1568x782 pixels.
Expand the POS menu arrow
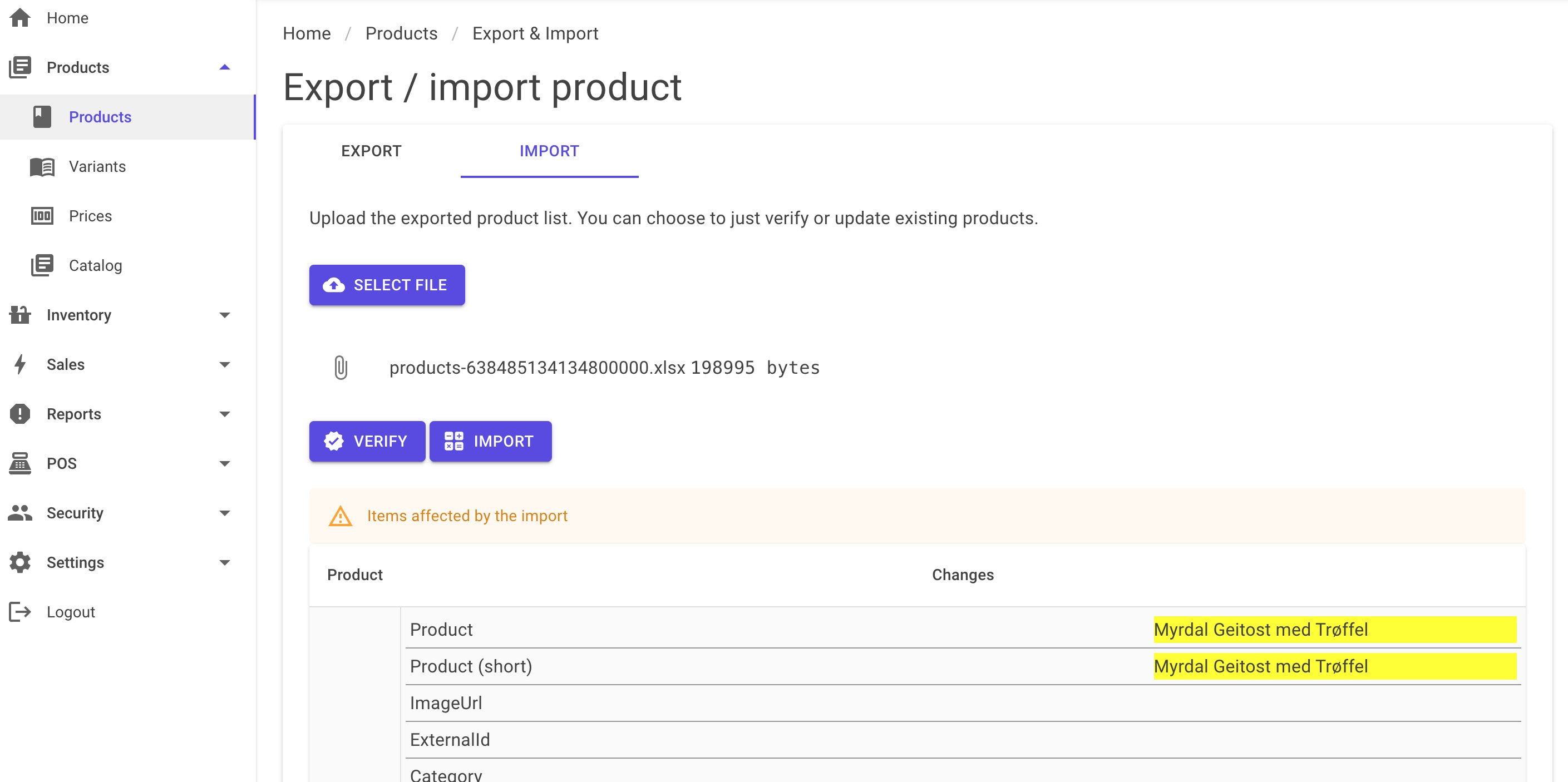click(x=225, y=463)
